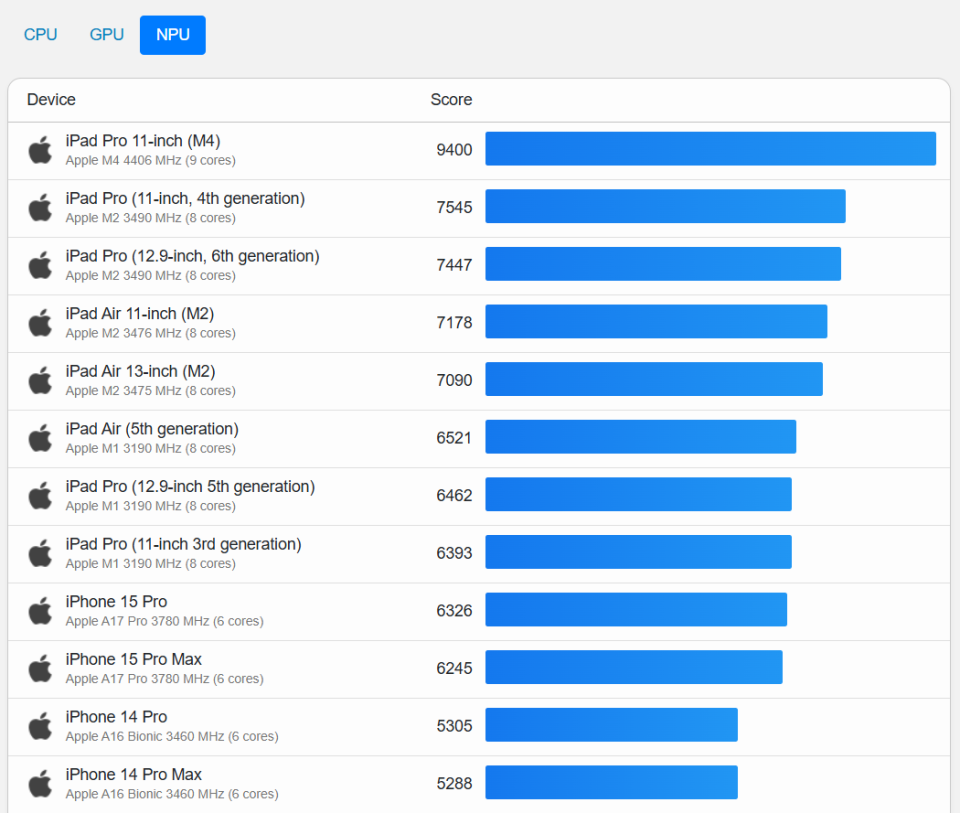Click the Score column header
The image size is (960, 813).
coord(451,100)
